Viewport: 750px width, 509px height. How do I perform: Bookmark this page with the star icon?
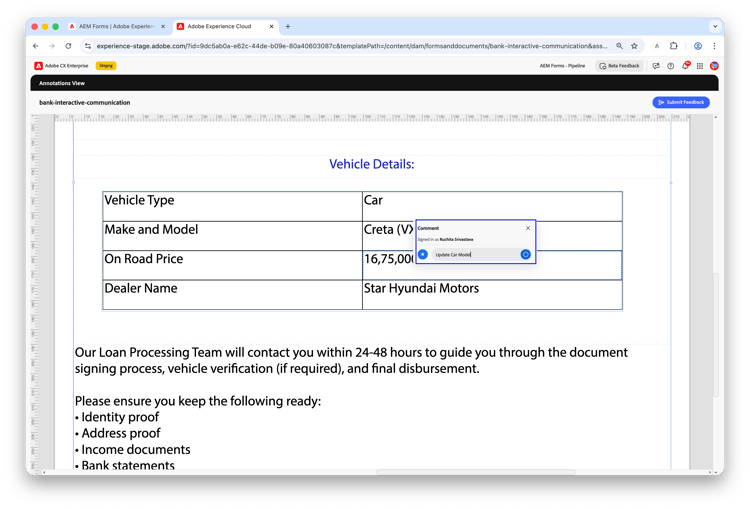coord(634,46)
